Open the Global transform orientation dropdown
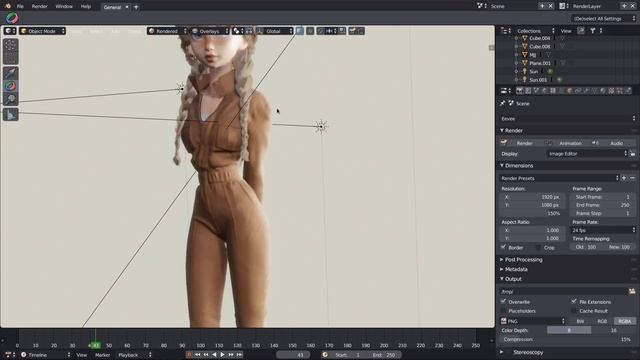 click(x=274, y=31)
